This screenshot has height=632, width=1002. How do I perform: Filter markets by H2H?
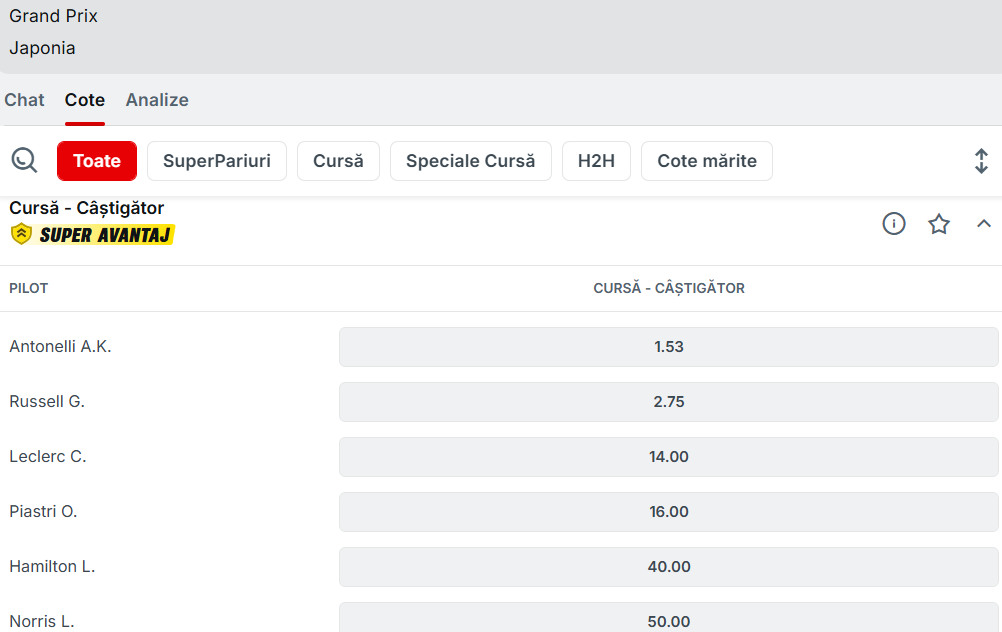596,161
